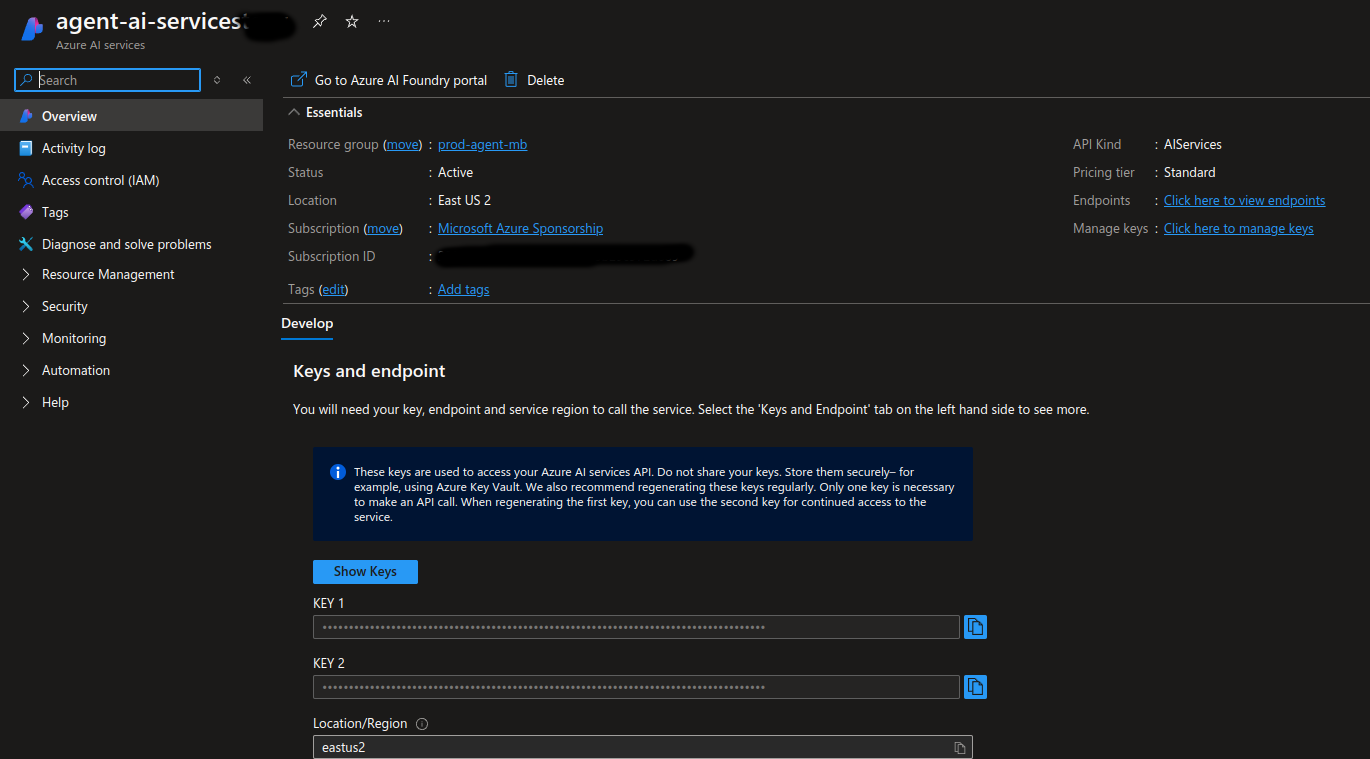Click the Show Keys button
The image size is (1370, 759).
click(365, 571)
